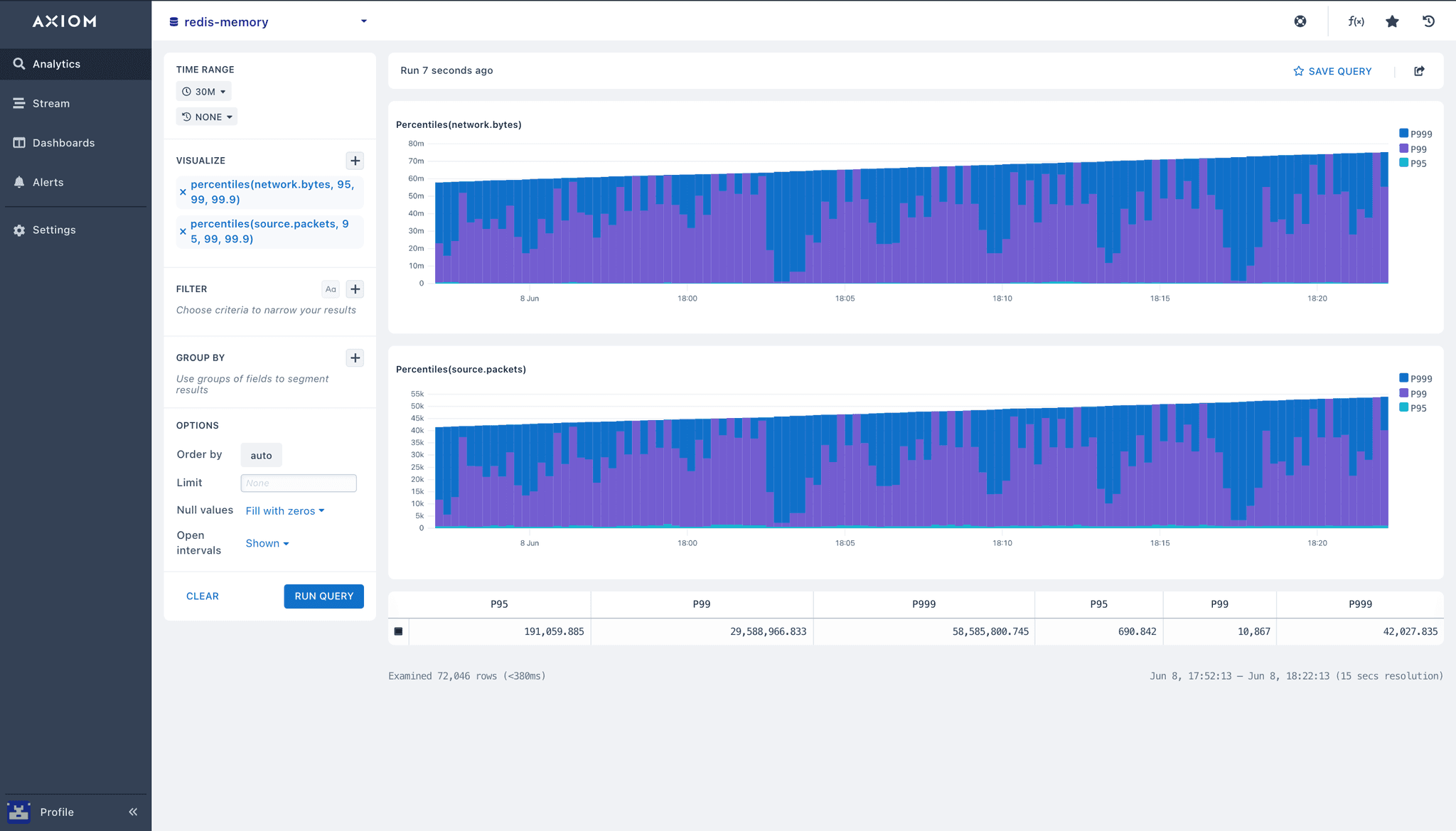1456x831 pixels.
Task: Change the Null values 'Fill with zeros' option
Action: [284, 510]
